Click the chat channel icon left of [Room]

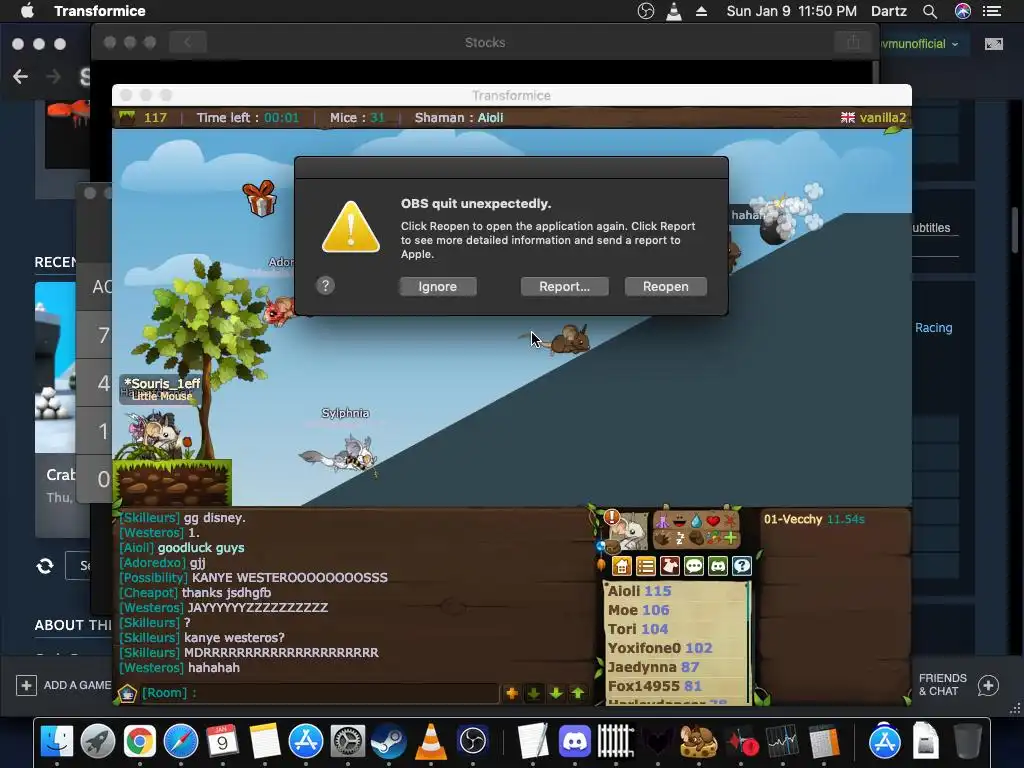127,693
